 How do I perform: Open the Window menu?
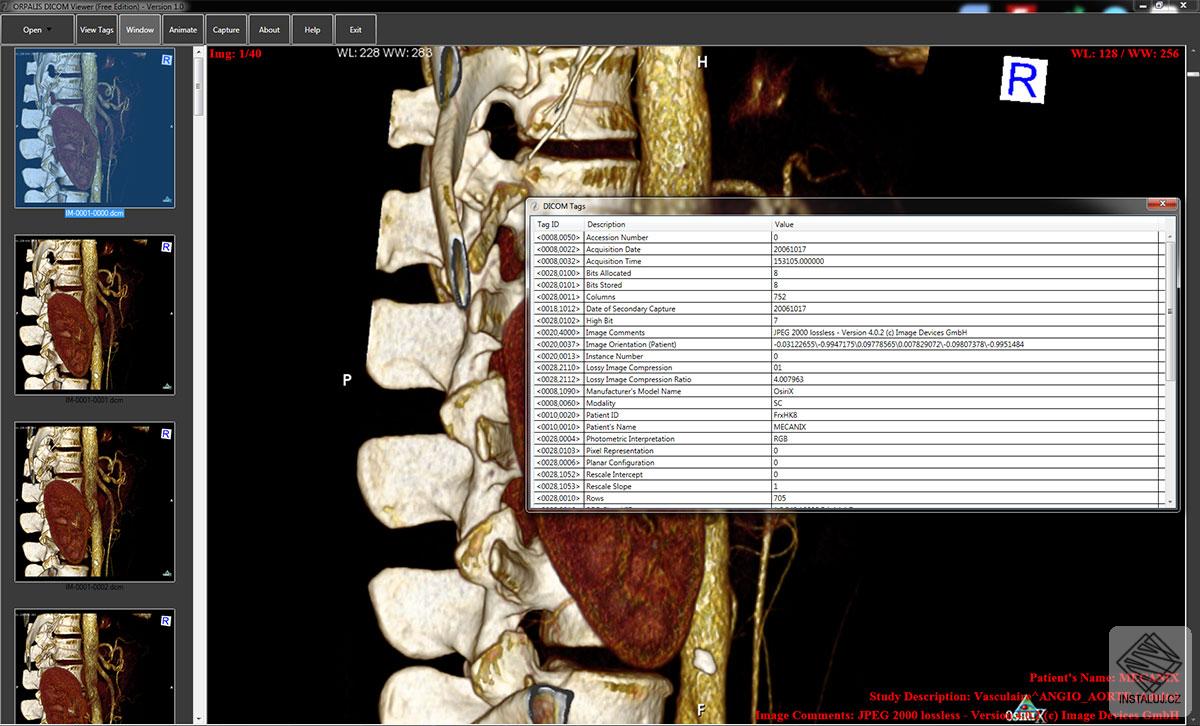(140, 29)
